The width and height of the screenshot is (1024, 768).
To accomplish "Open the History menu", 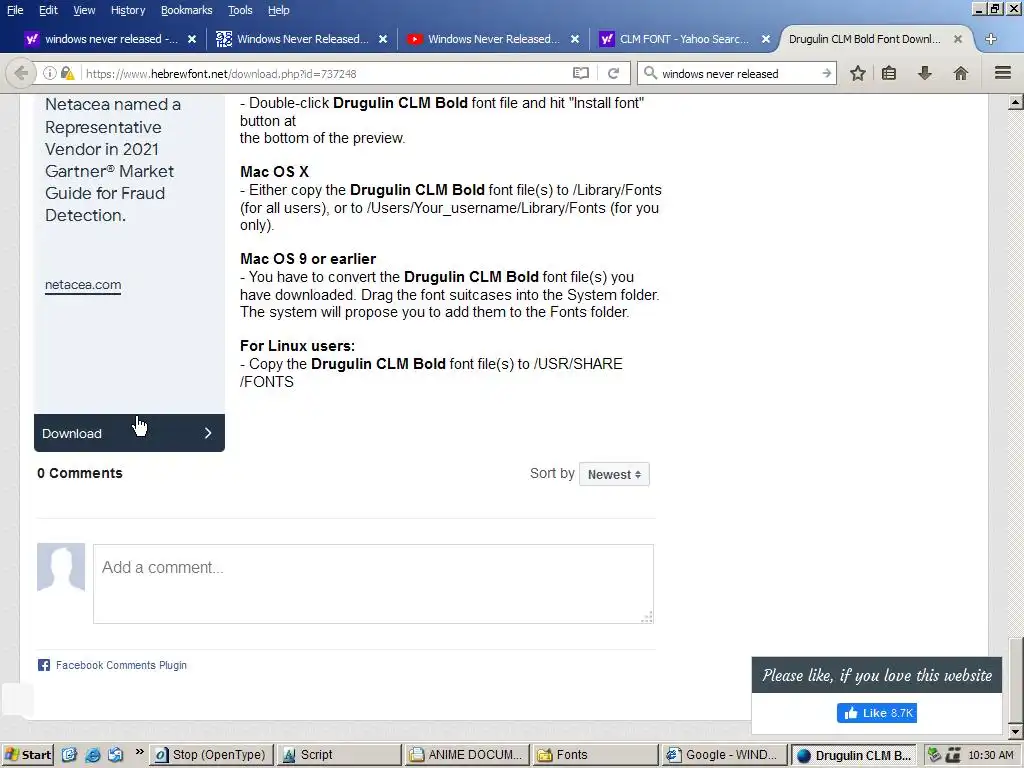I will (127, 10).
